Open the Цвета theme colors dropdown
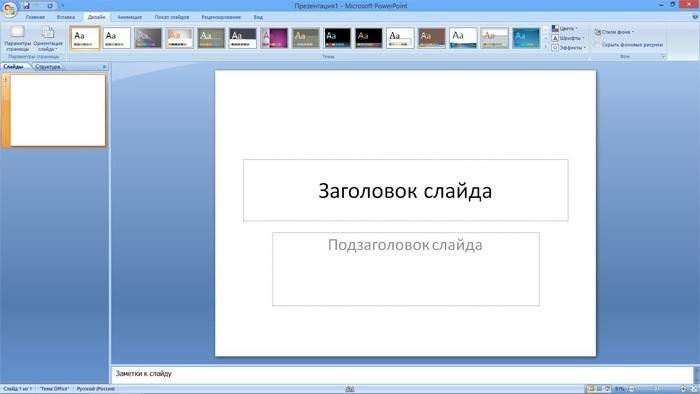Viewport: 700px width, 394px height. point(565,28)
